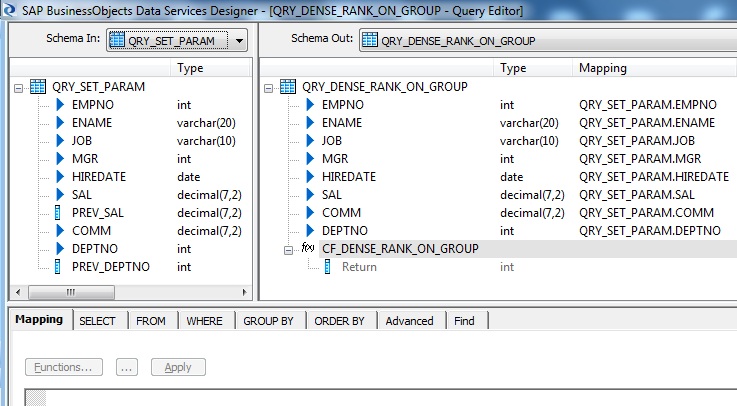Click mapping text QRY_SET_PARAM.COMM
The image size is (737, 406).
point(646,213)
